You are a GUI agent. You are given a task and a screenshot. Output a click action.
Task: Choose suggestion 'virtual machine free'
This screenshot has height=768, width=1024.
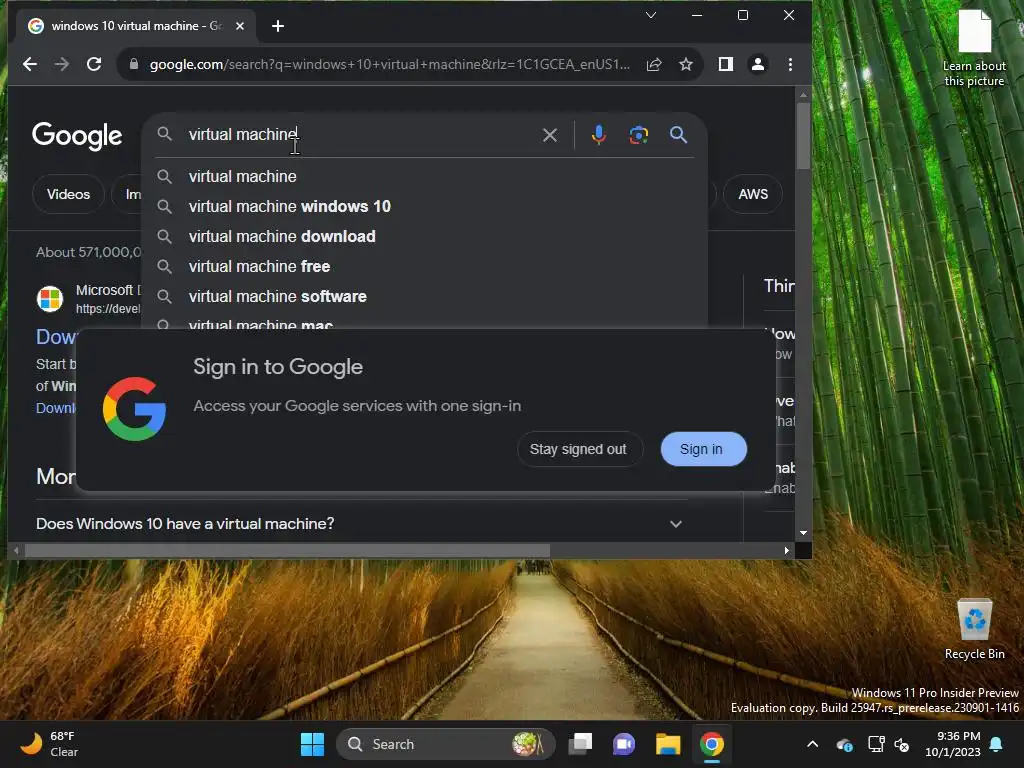pyautogui.click(x=424, y=266)
